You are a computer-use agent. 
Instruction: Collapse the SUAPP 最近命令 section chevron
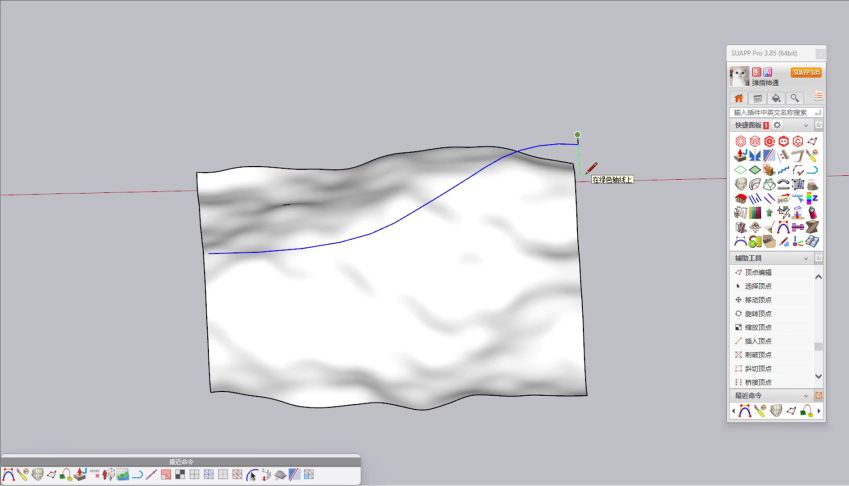click(x=805, y=396)
